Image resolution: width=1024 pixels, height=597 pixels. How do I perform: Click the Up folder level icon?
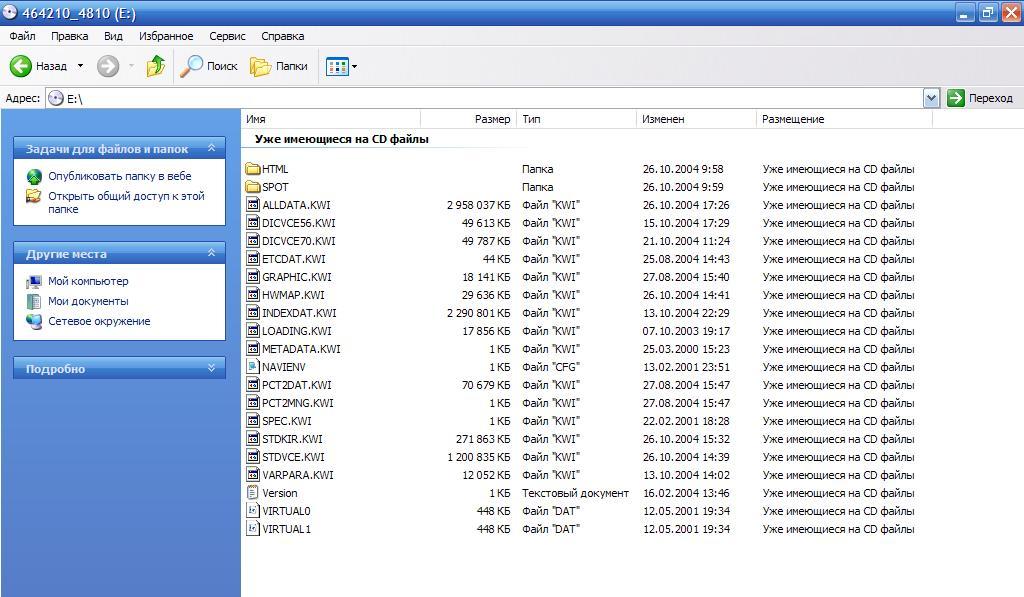[x=155, y=66]
